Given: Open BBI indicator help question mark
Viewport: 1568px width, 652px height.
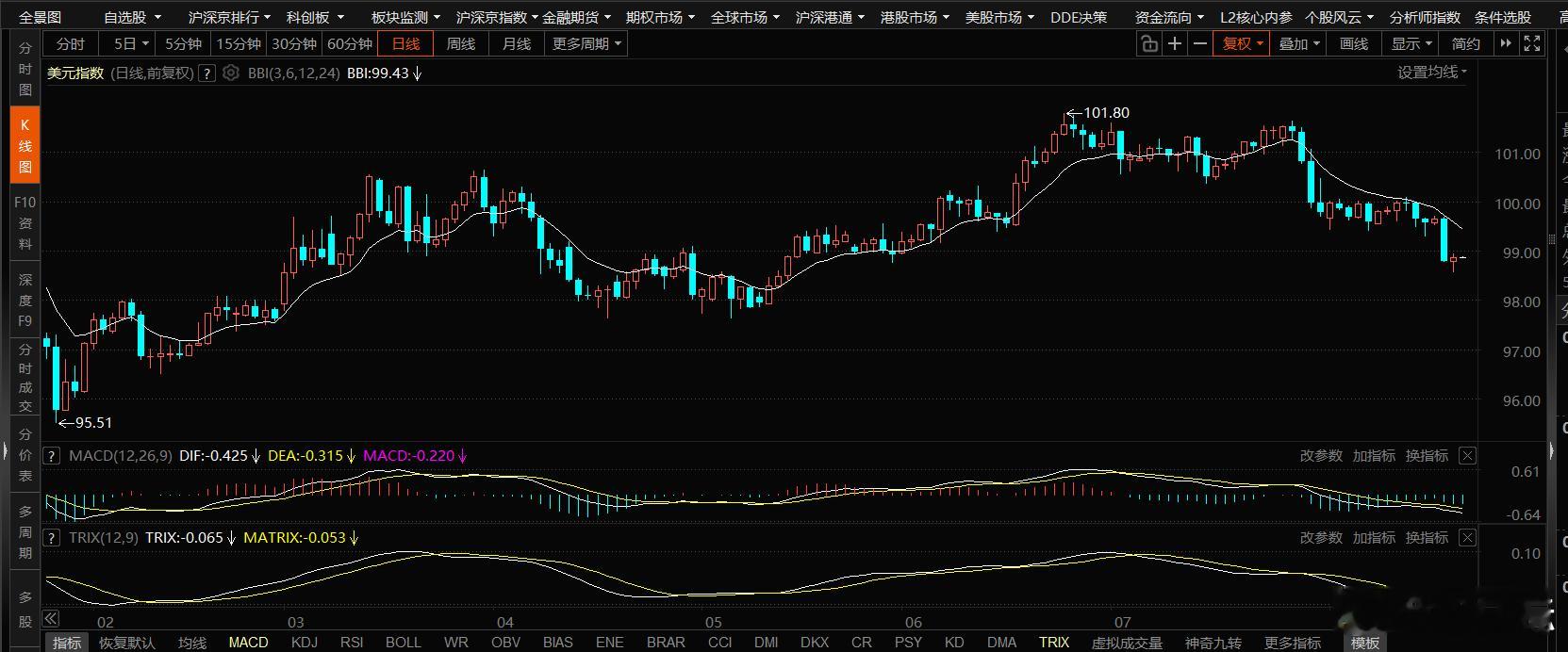Looking at the screenshot, I should click(207, 73).
